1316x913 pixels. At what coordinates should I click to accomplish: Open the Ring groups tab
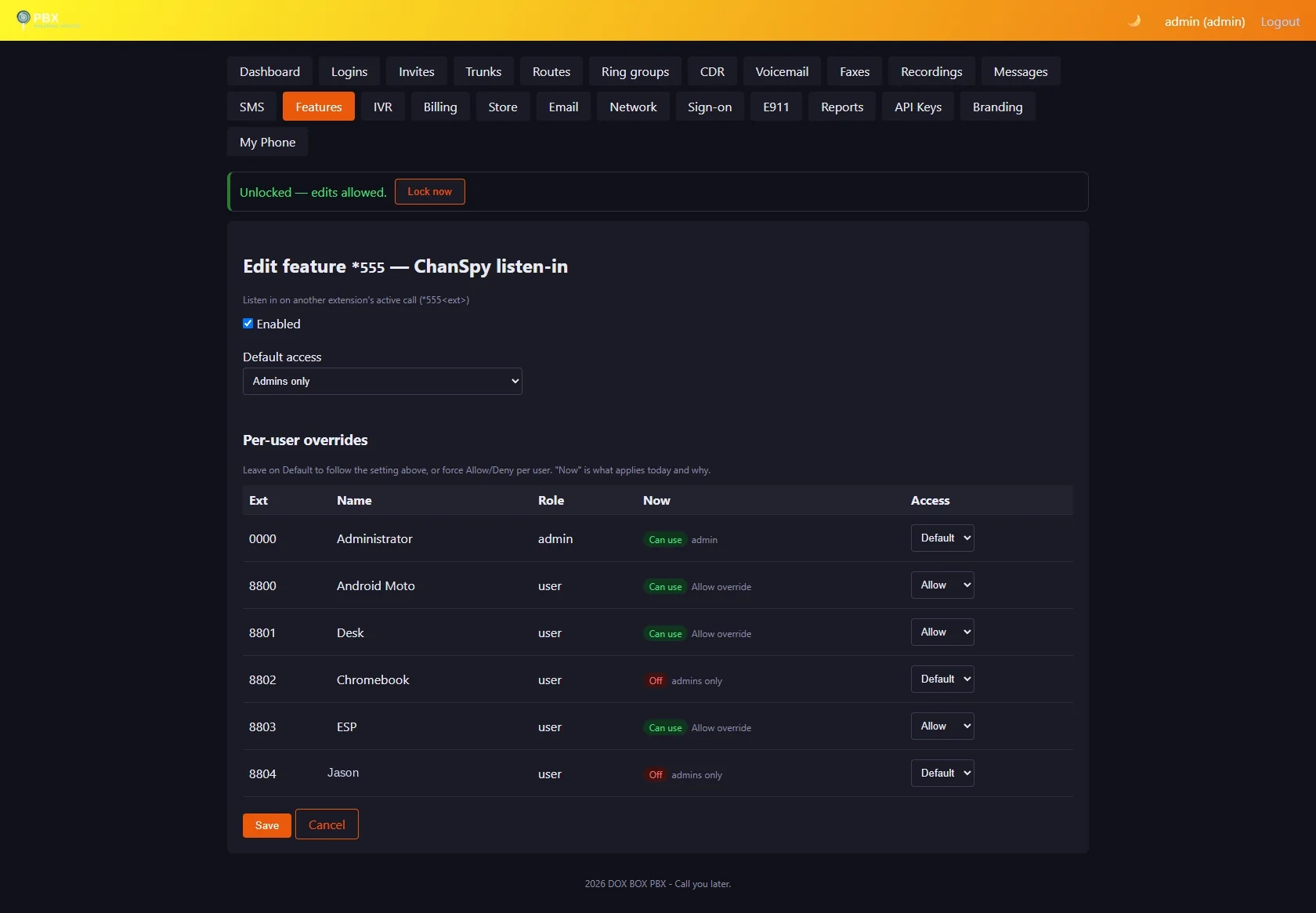point(635,71)
